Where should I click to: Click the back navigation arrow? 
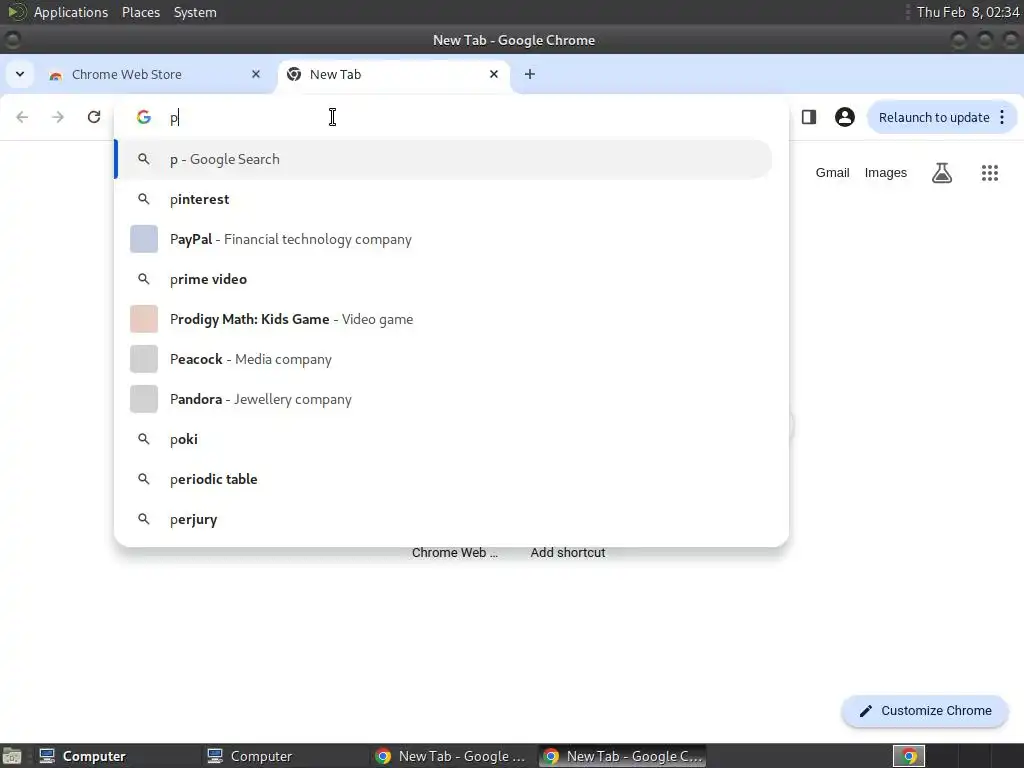pyautogui.click(x=22, y=117)
